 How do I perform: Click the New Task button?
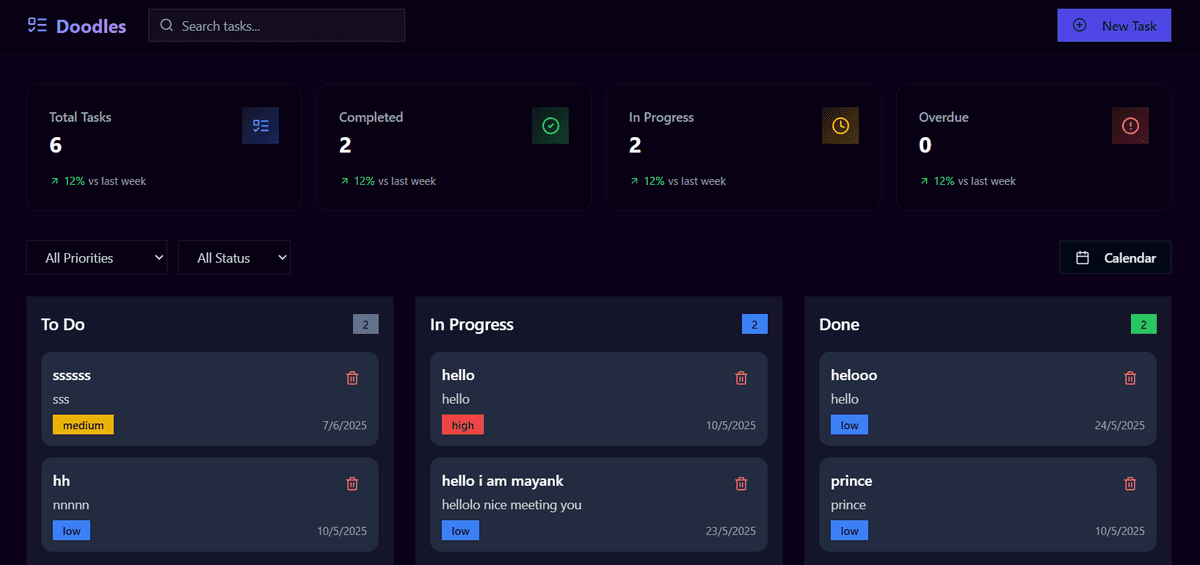pos(1114,25)
